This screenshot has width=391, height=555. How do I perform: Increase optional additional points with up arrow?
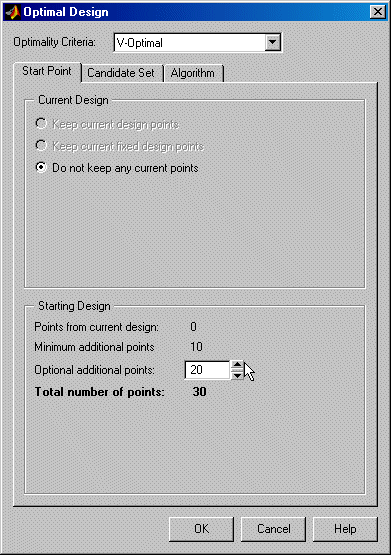[237, 365]
